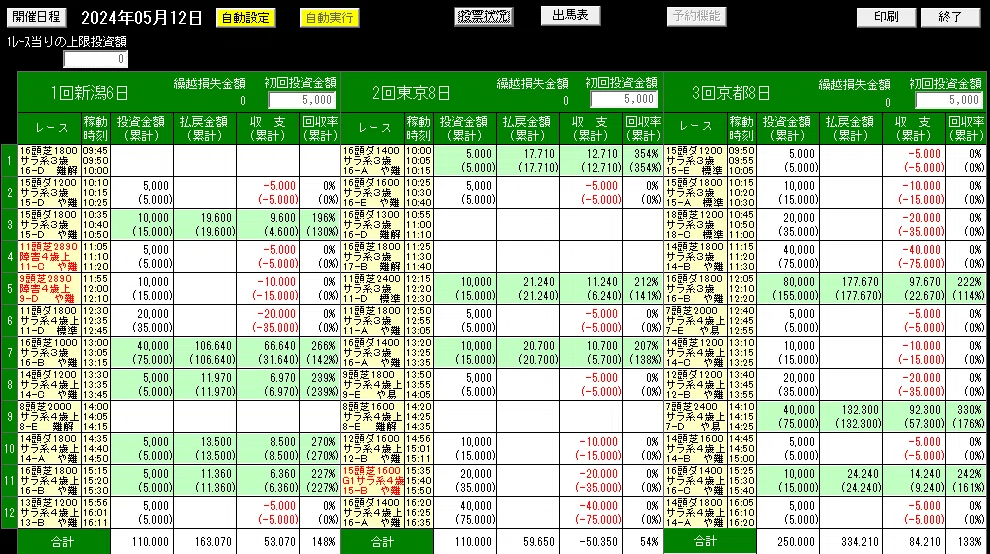Click Kyoto total payout 334,210

pyautogui.click(x=856, y=542)
